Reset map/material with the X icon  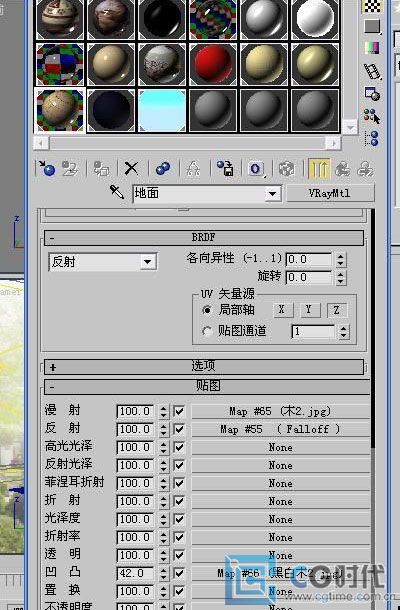point(132,168)
